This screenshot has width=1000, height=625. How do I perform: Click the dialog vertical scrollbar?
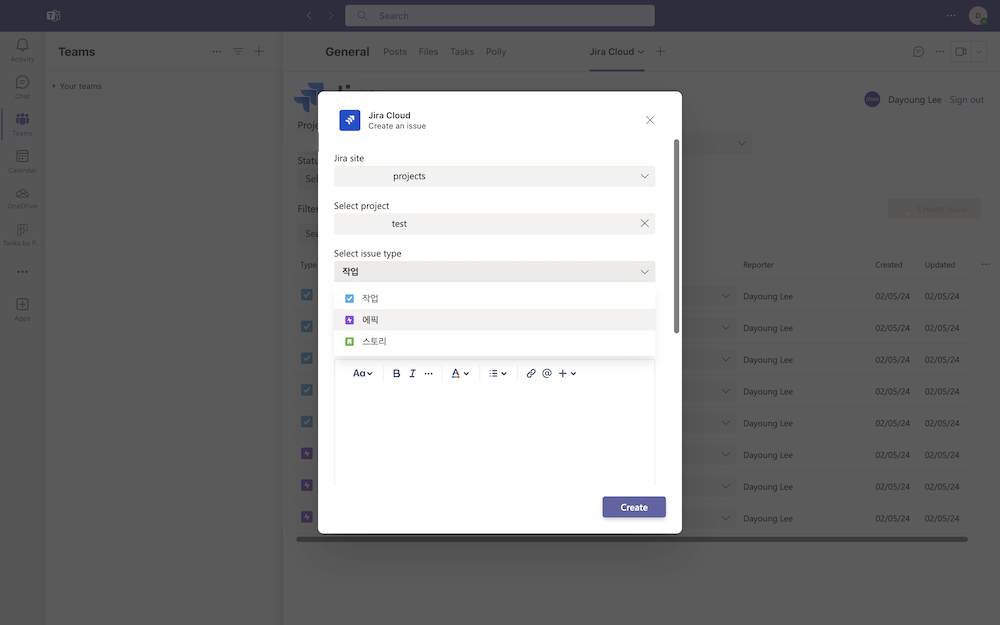click(677, 236)
